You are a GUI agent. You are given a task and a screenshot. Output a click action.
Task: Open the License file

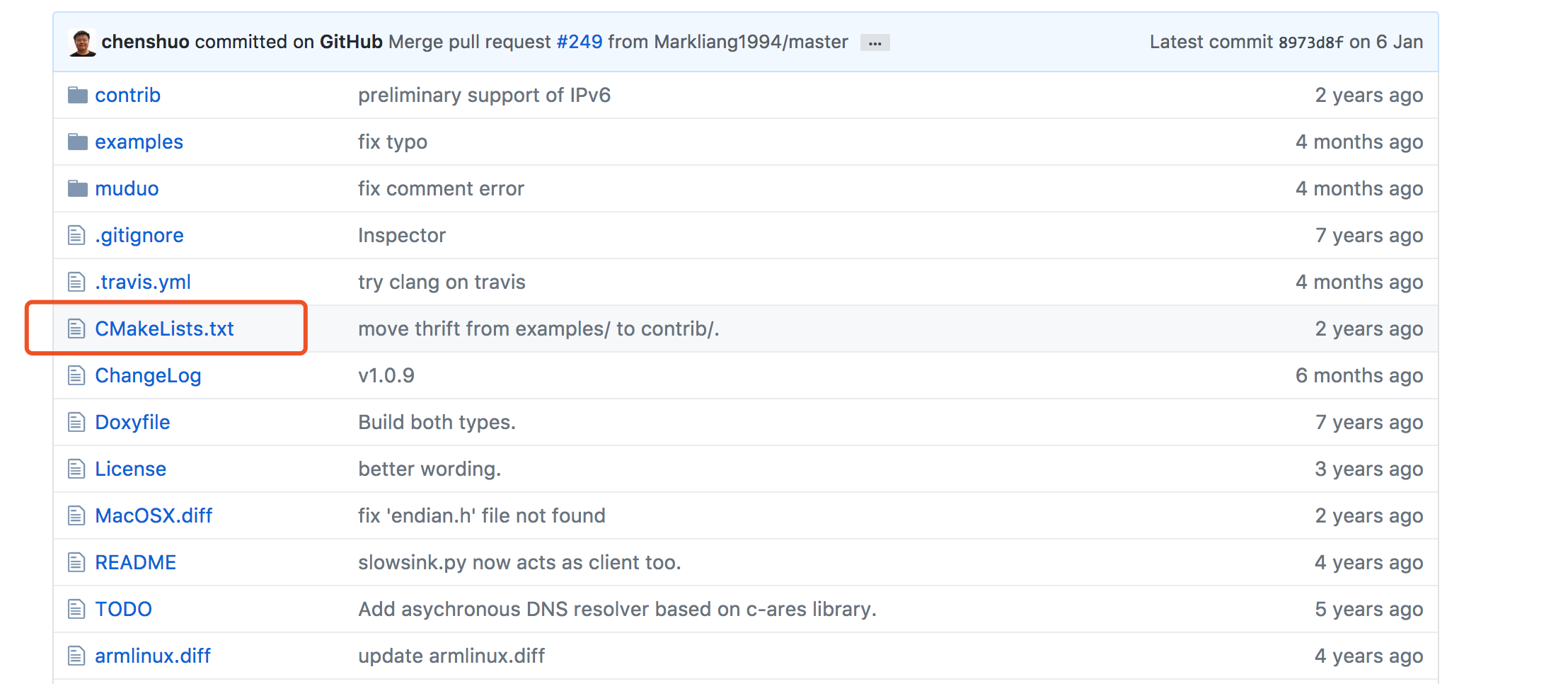pyautogui.click(x=130, y=469)
